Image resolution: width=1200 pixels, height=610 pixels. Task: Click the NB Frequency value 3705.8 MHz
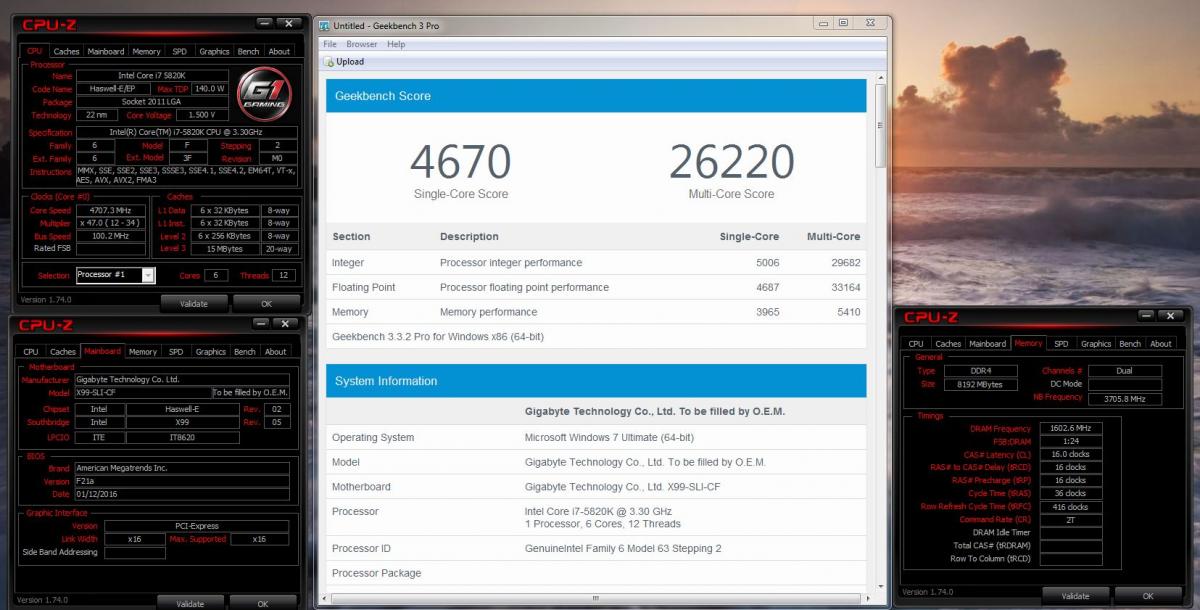click(x=1124, y=397)
